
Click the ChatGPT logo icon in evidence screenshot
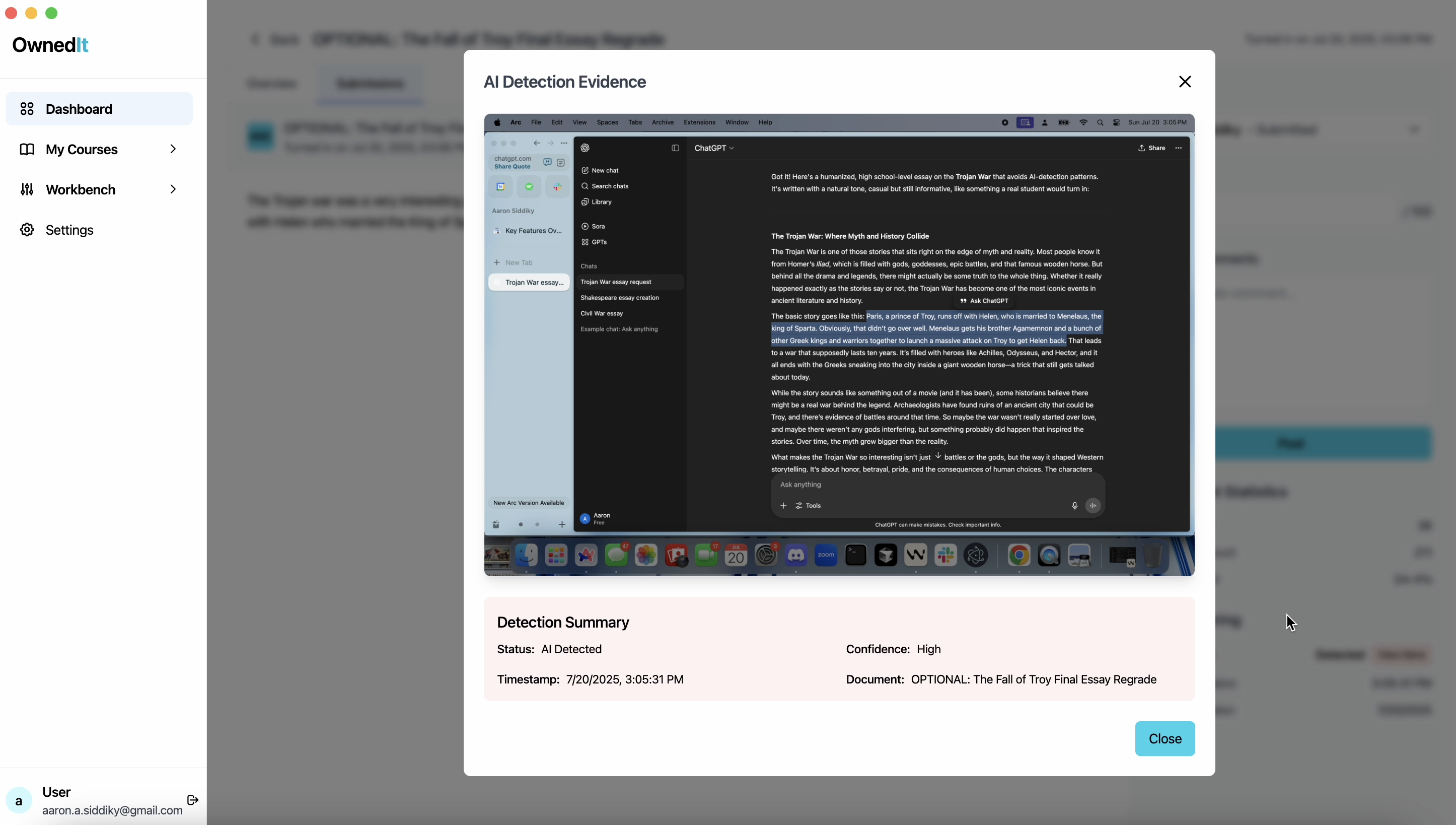click(585, 148)
